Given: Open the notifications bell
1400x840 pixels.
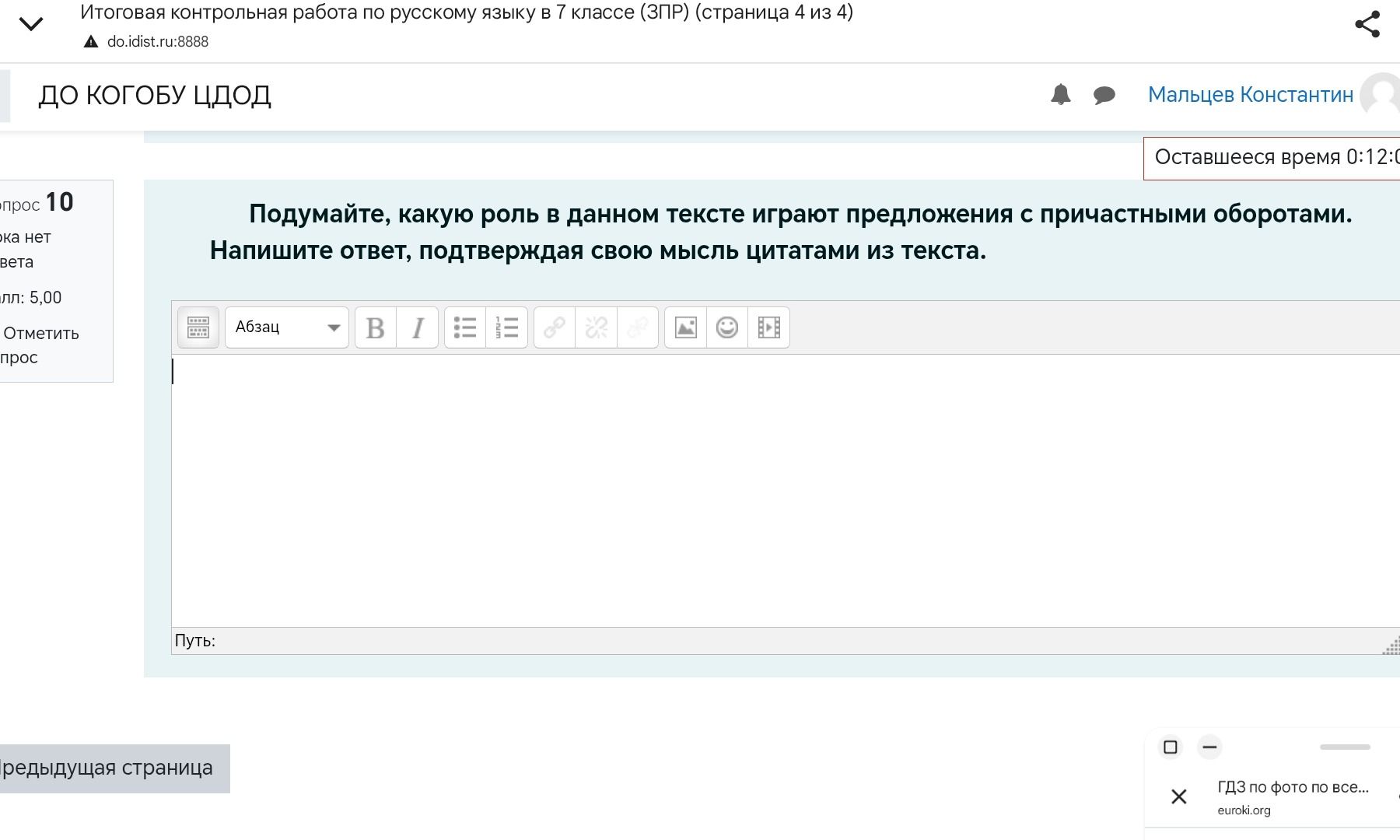Looking at the screenshot, I should 1061,95.
